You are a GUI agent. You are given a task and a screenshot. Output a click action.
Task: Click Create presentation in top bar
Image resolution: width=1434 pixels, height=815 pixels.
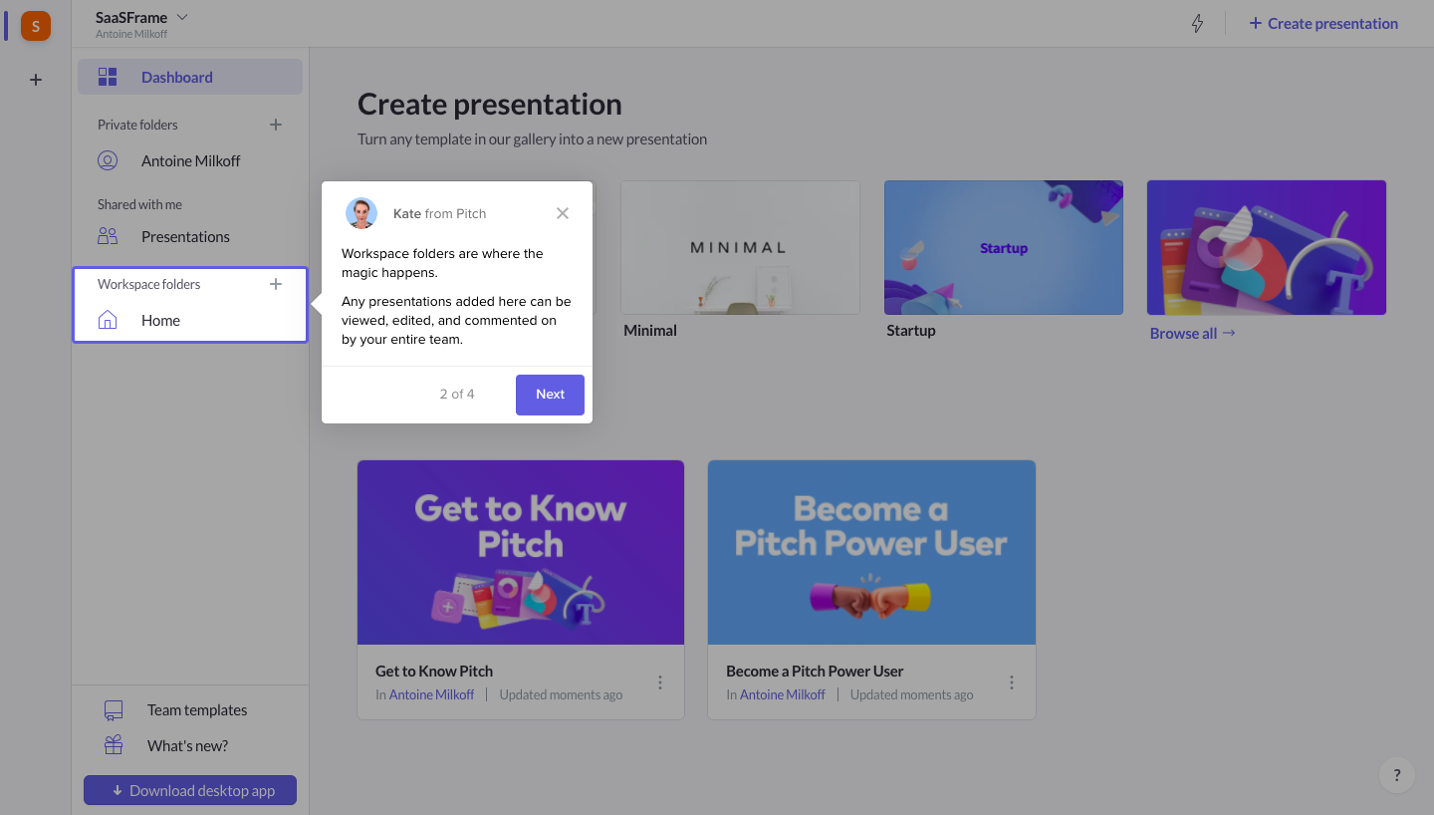(x=1323, y=24)
